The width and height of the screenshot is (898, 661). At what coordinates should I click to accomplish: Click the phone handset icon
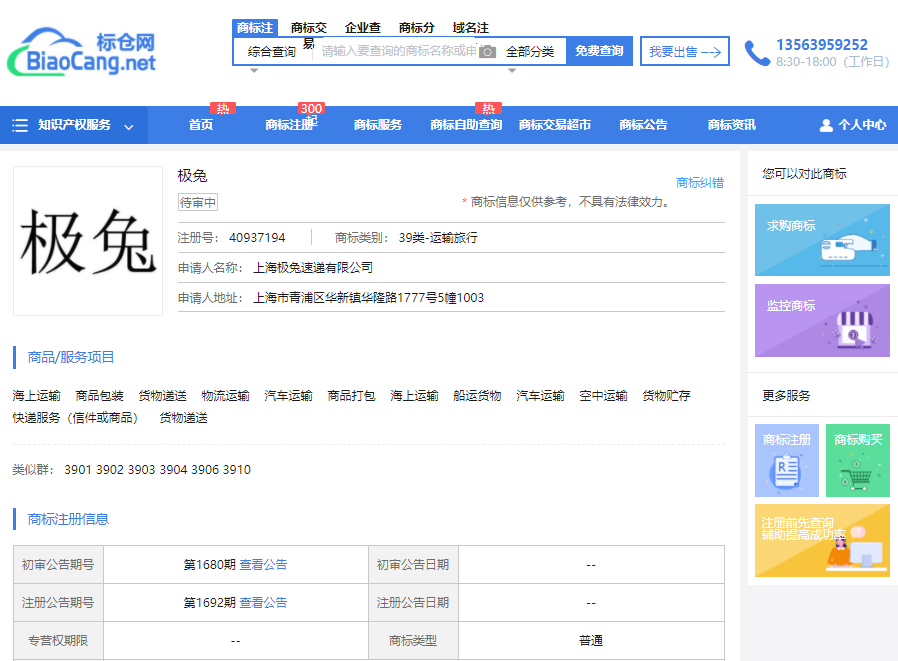coord(757,53)
